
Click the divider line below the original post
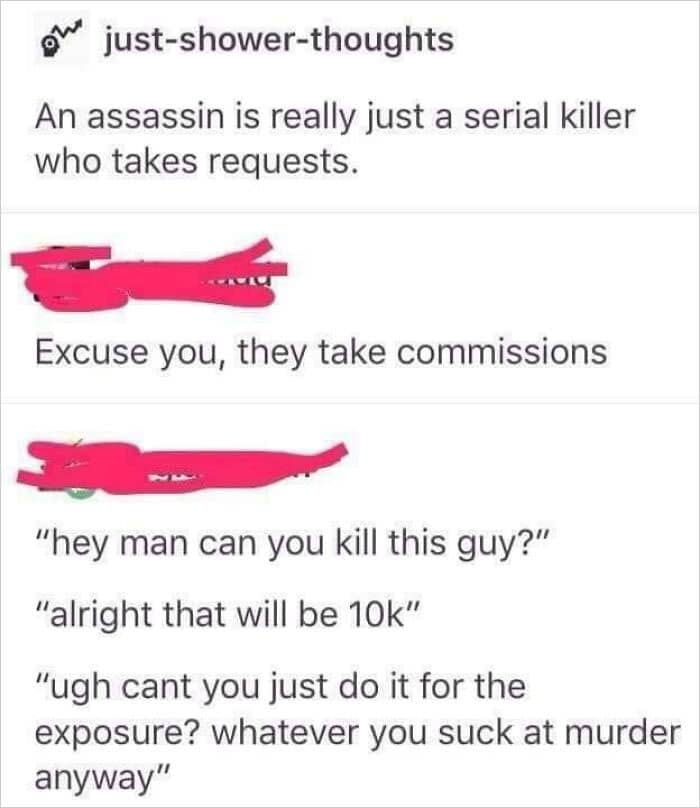350,211
